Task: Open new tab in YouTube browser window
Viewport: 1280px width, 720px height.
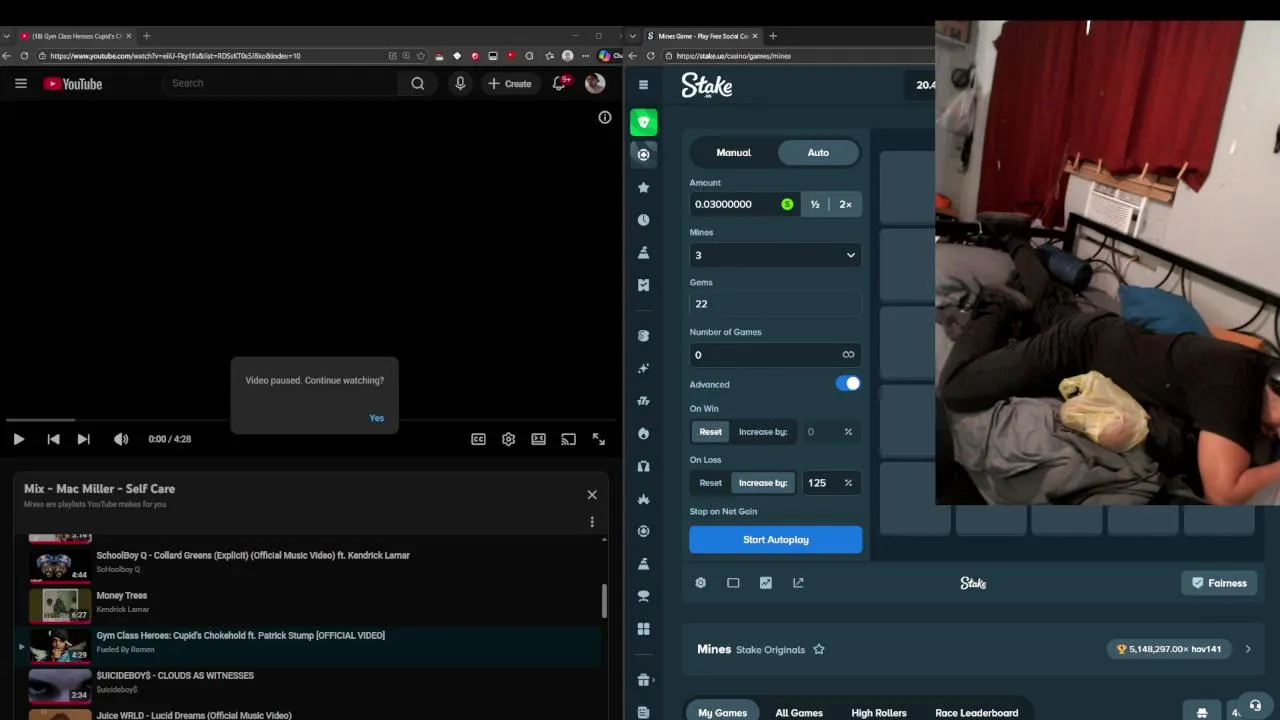Action: tap(146, 36)
